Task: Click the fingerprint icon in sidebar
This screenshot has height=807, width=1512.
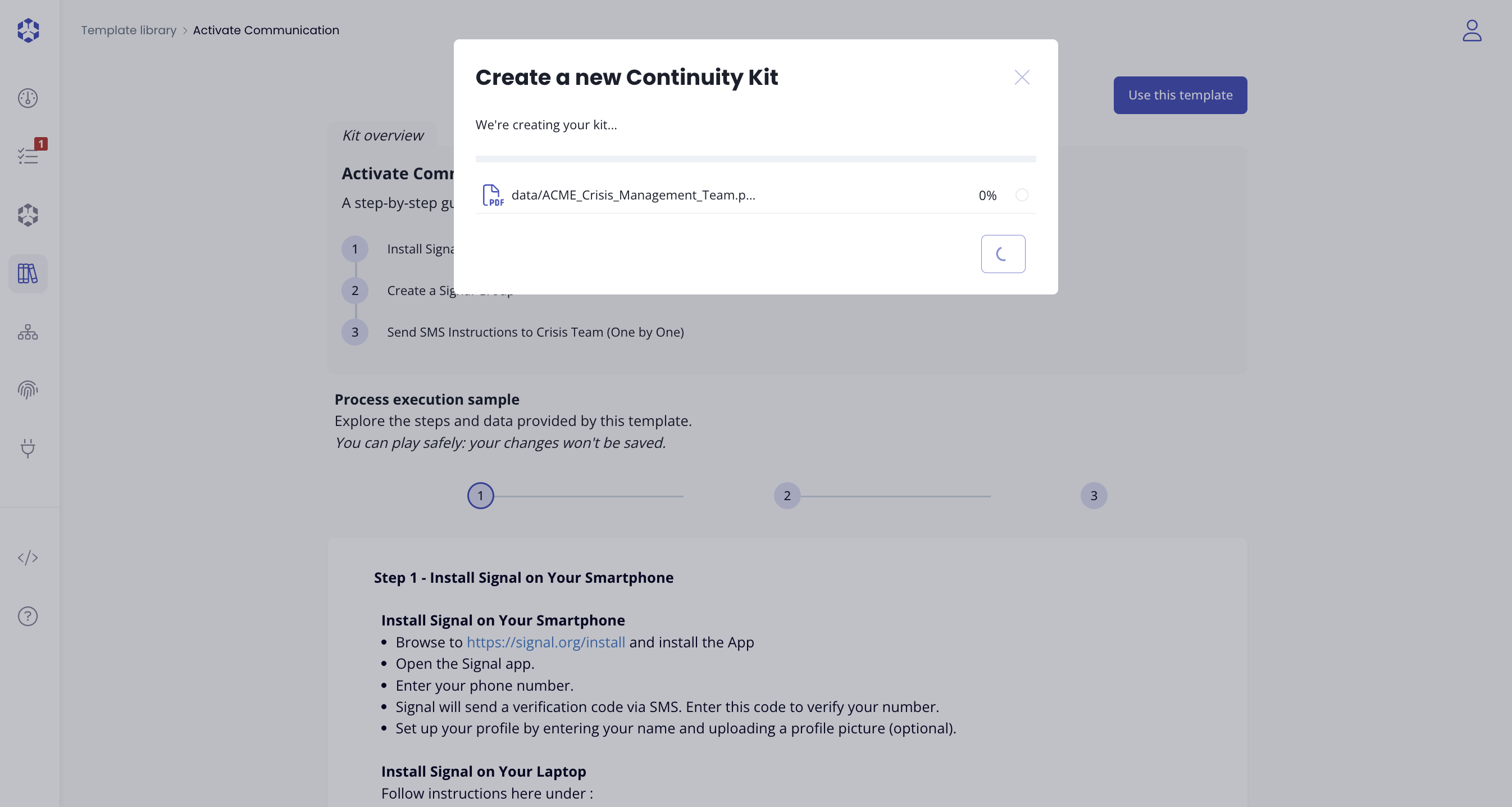Action: pos(28,390)
